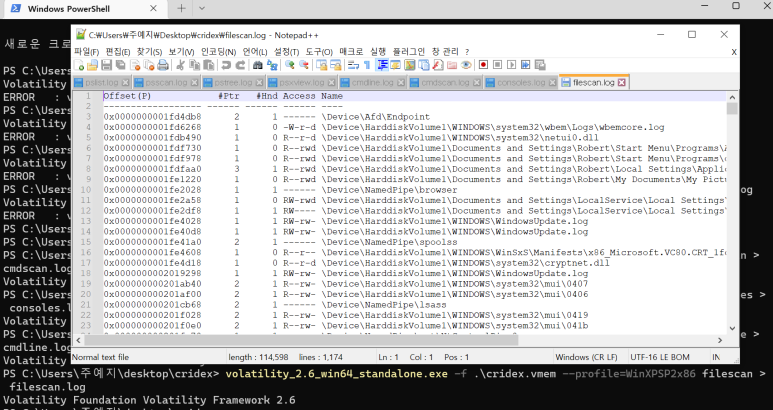Viewport: 773px width, 410px height.
Task: Undo the last edit via toolbar arrow
Action: [x=226, y=65]
